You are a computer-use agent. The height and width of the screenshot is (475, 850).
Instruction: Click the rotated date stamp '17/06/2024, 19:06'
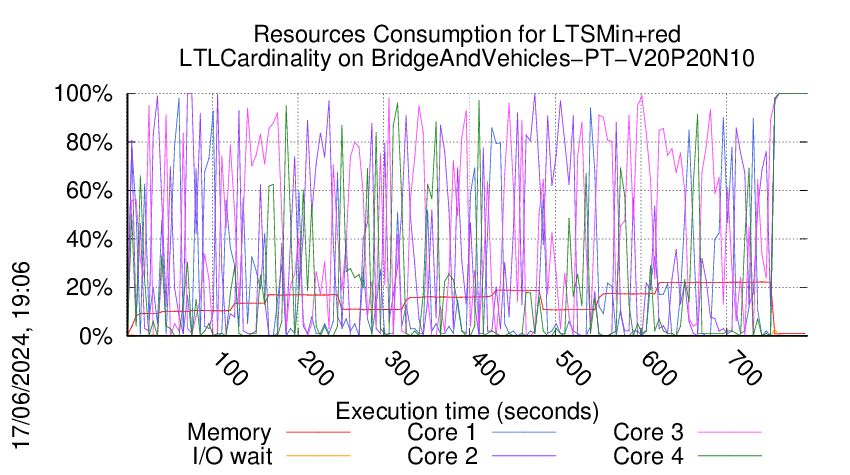[22, 355]
